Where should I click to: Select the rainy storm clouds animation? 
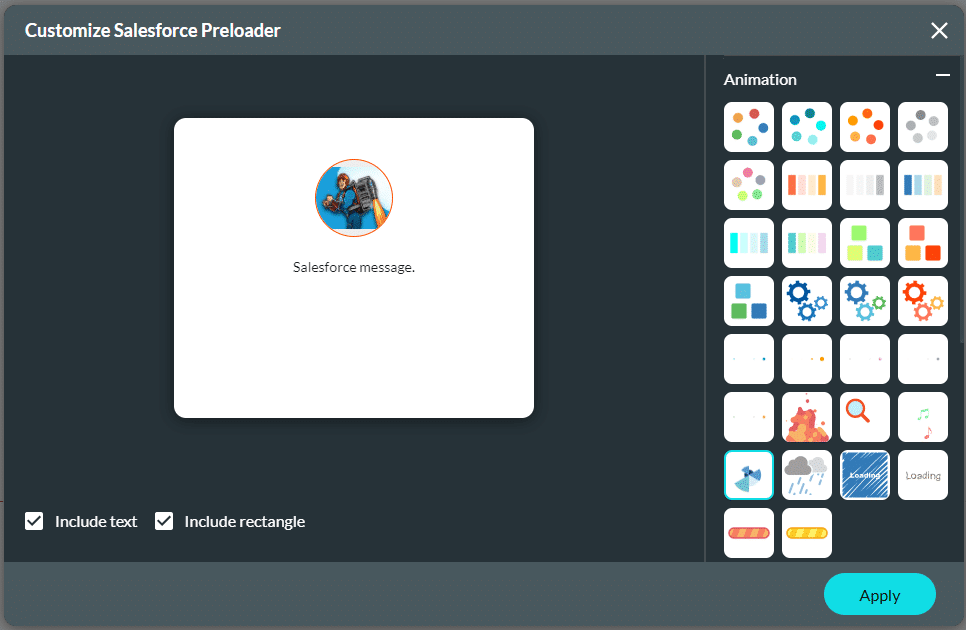point(806,474)
